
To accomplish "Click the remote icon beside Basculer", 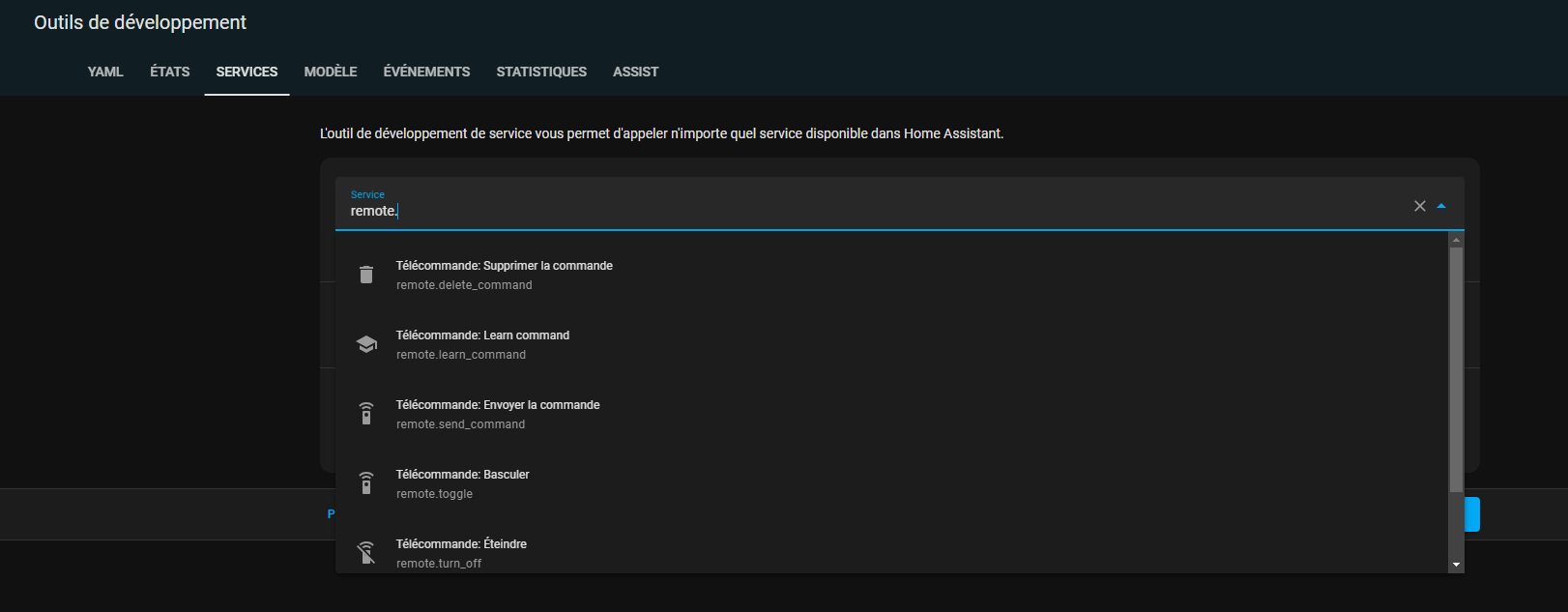I will pos(366,483).
